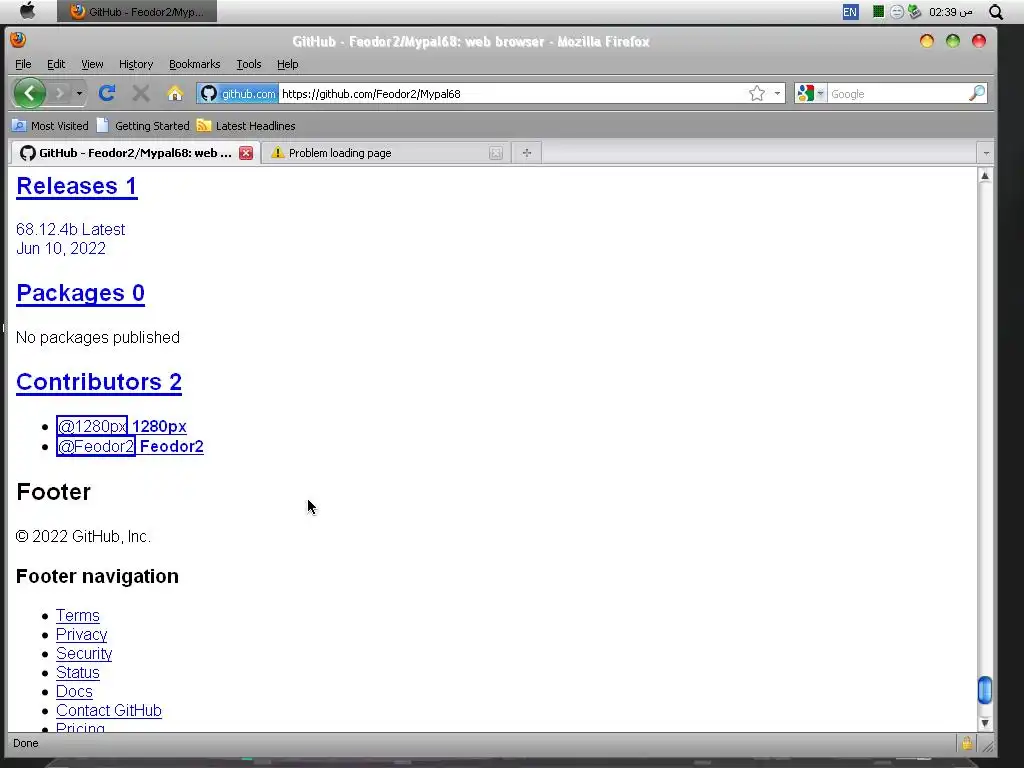Click the Forward arrow button
The height and width of the screenshot is (768, 1024).
59,93
